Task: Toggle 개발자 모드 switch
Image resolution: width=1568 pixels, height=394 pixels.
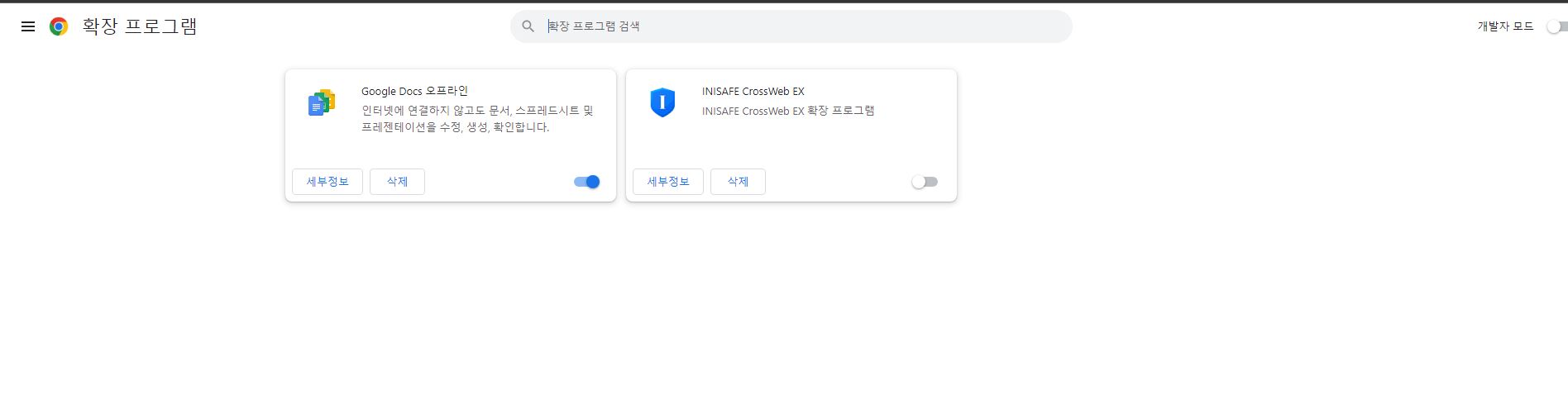Action: (1556, 26)
